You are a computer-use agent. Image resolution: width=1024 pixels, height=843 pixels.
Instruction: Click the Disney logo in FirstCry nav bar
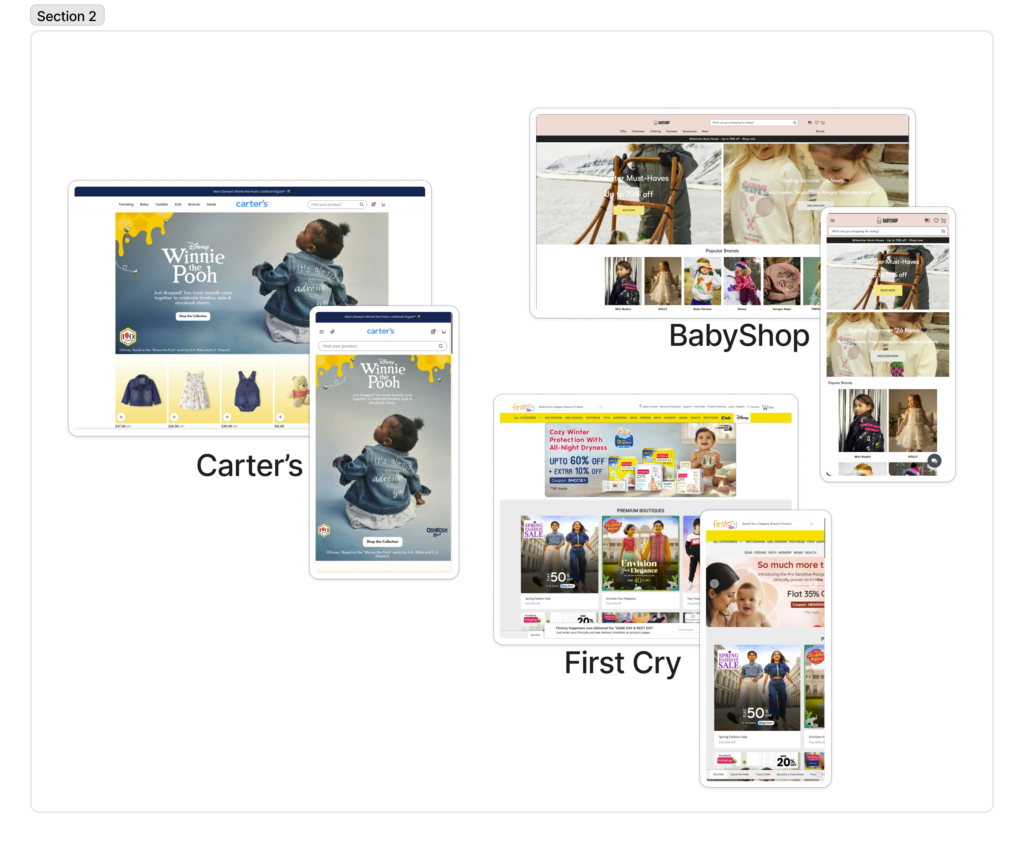pos(741,418)
